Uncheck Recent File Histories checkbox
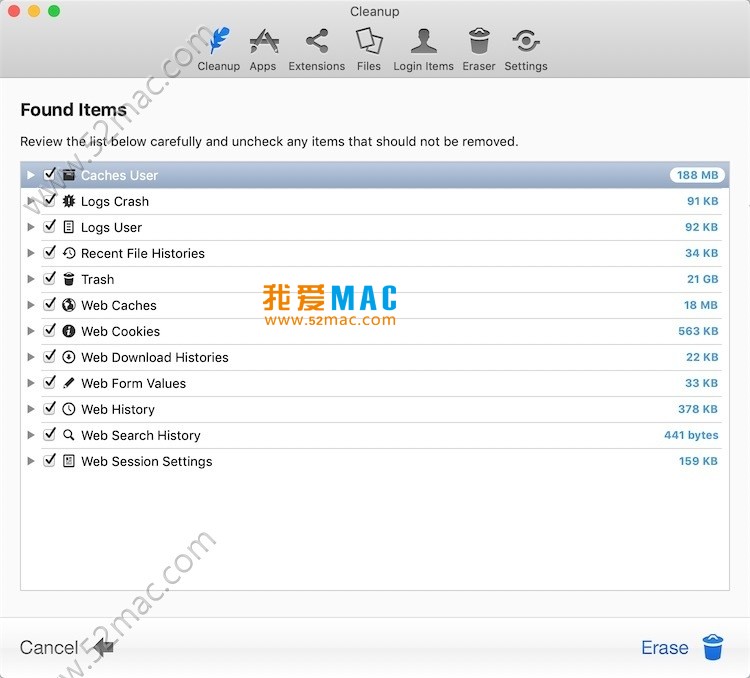Viewport: 750px width, 678px height. (50, 252)
